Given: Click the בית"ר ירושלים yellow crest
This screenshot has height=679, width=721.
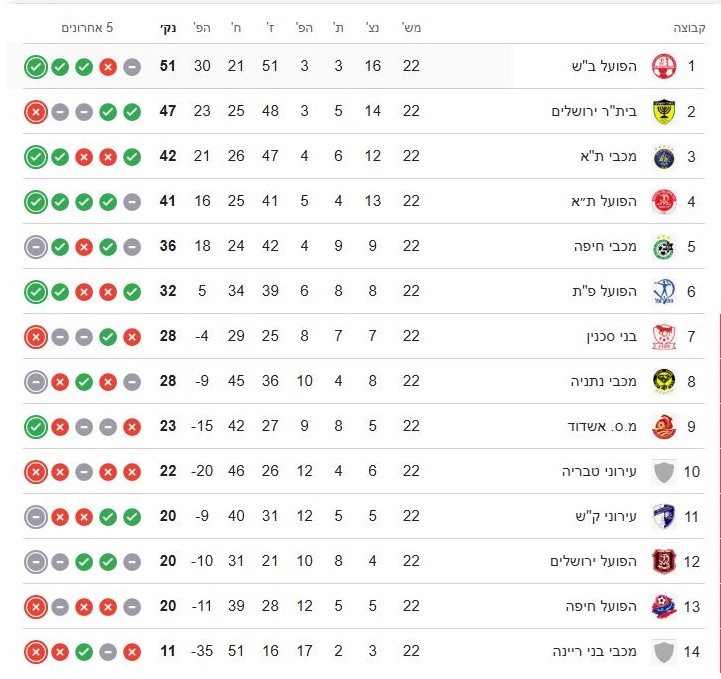Looking at the screenshot, I should pos(662,112).
